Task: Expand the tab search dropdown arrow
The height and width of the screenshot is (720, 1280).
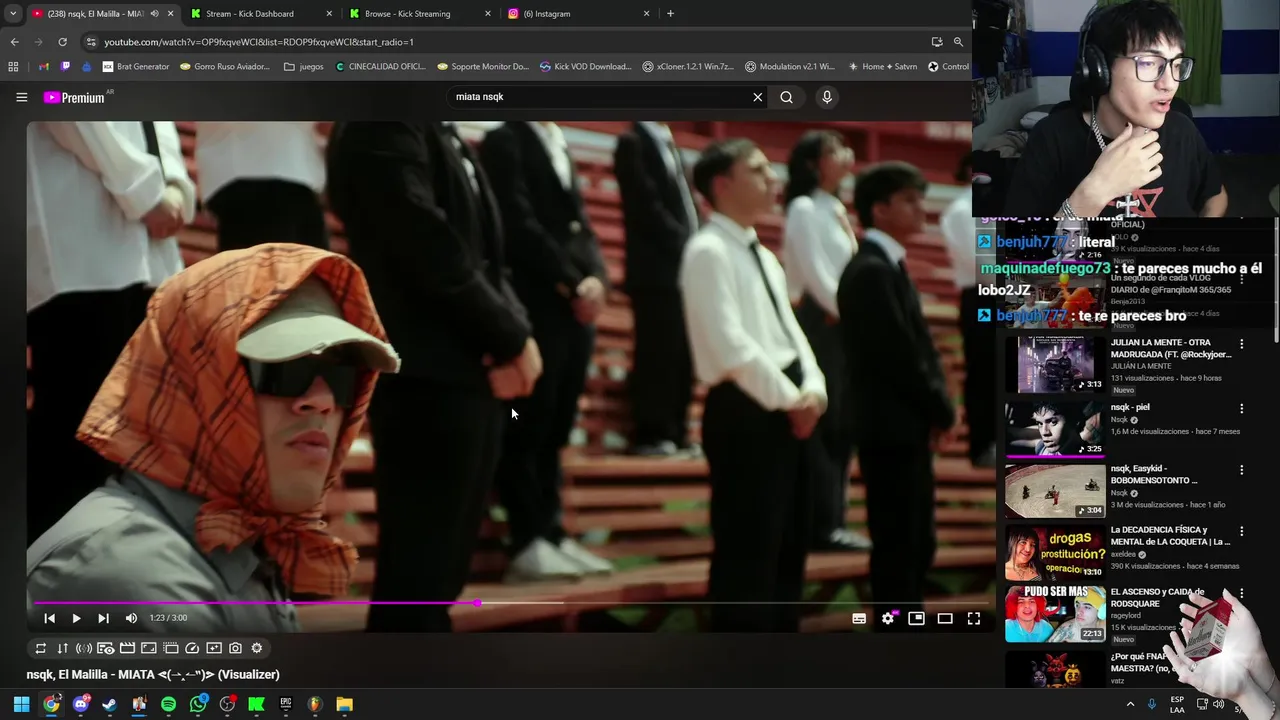Action: point(13,14)
